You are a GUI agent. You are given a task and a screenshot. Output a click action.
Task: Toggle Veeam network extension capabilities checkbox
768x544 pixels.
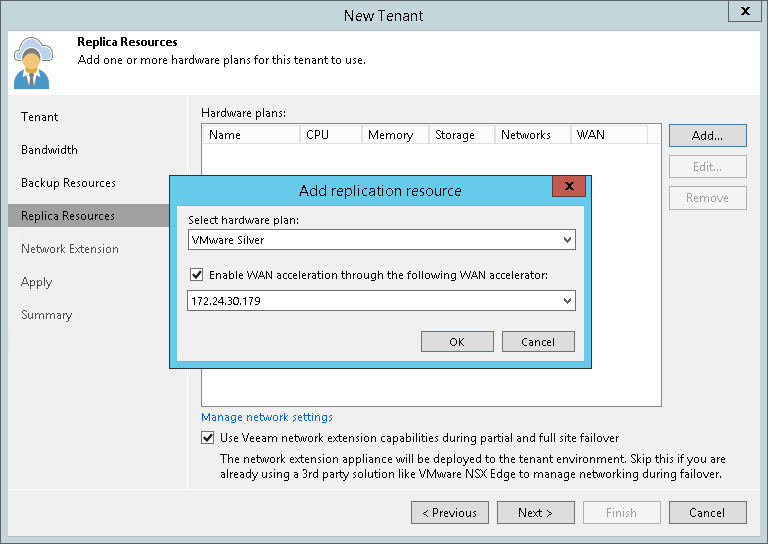(x=208, y=438)
